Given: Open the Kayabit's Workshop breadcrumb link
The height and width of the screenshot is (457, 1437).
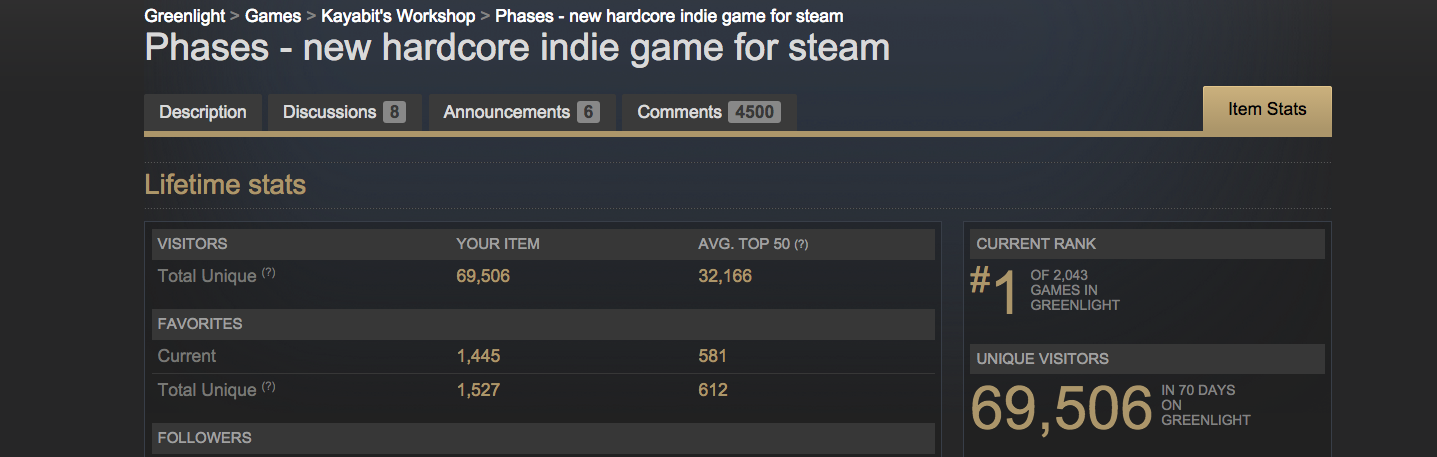Looking at the screenshot, I should click(398, 16).
